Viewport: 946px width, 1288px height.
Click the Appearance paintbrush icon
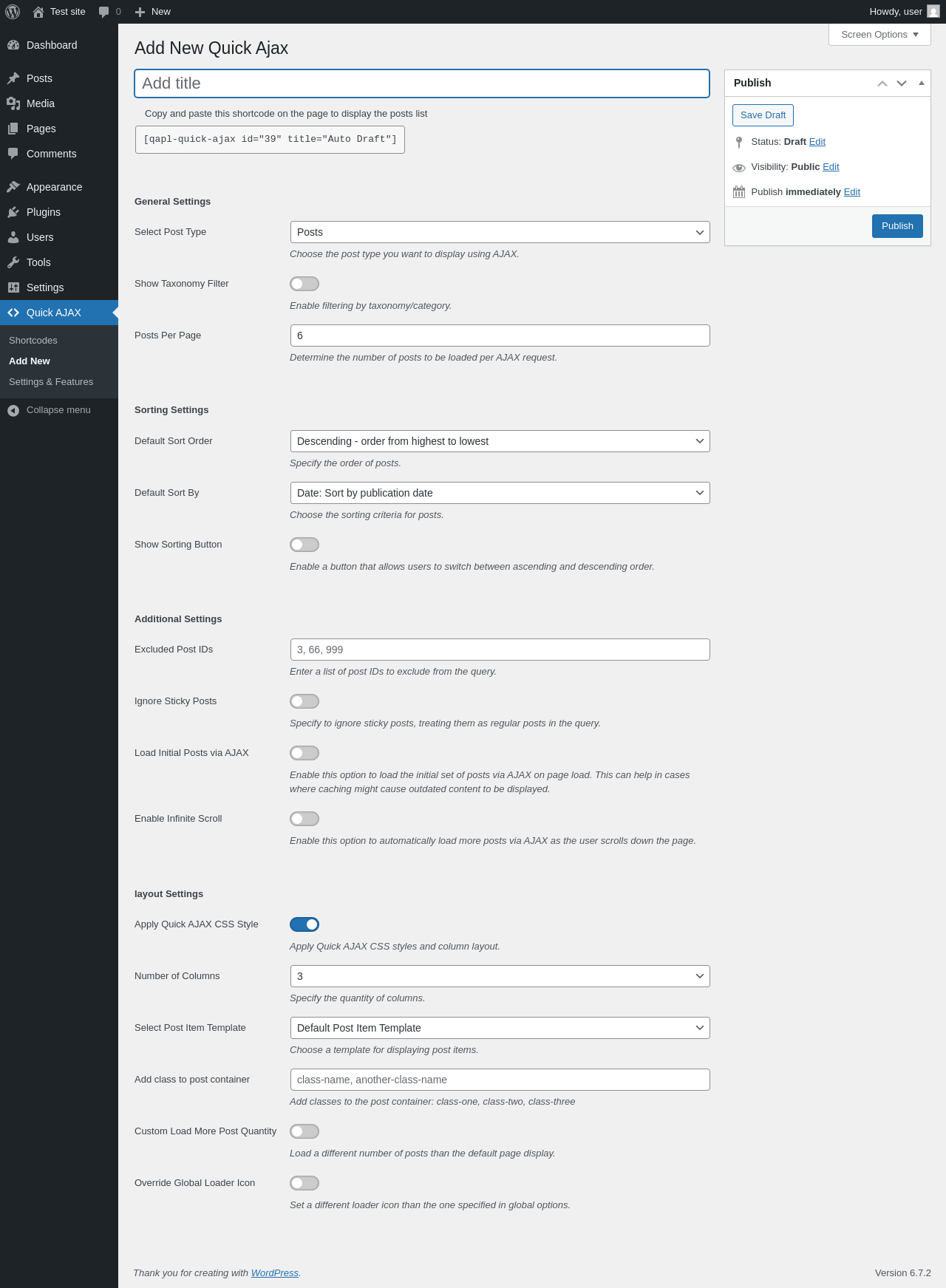click(x=13, y=187)
